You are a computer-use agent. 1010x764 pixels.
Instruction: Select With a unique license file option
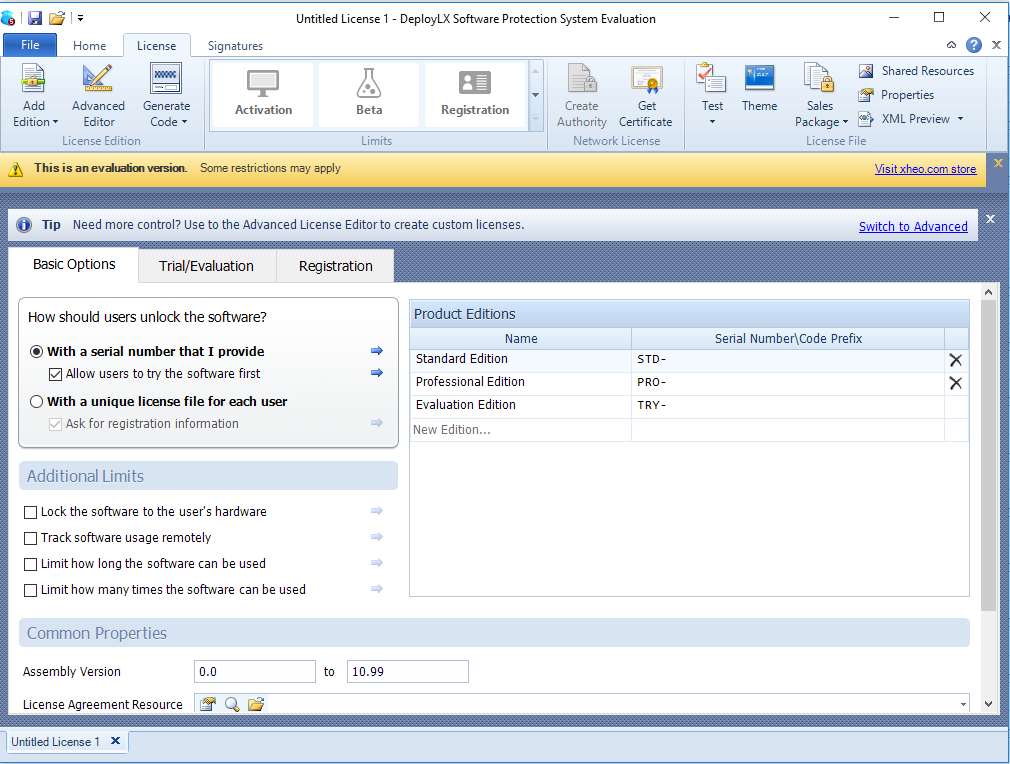pos(37,401)
